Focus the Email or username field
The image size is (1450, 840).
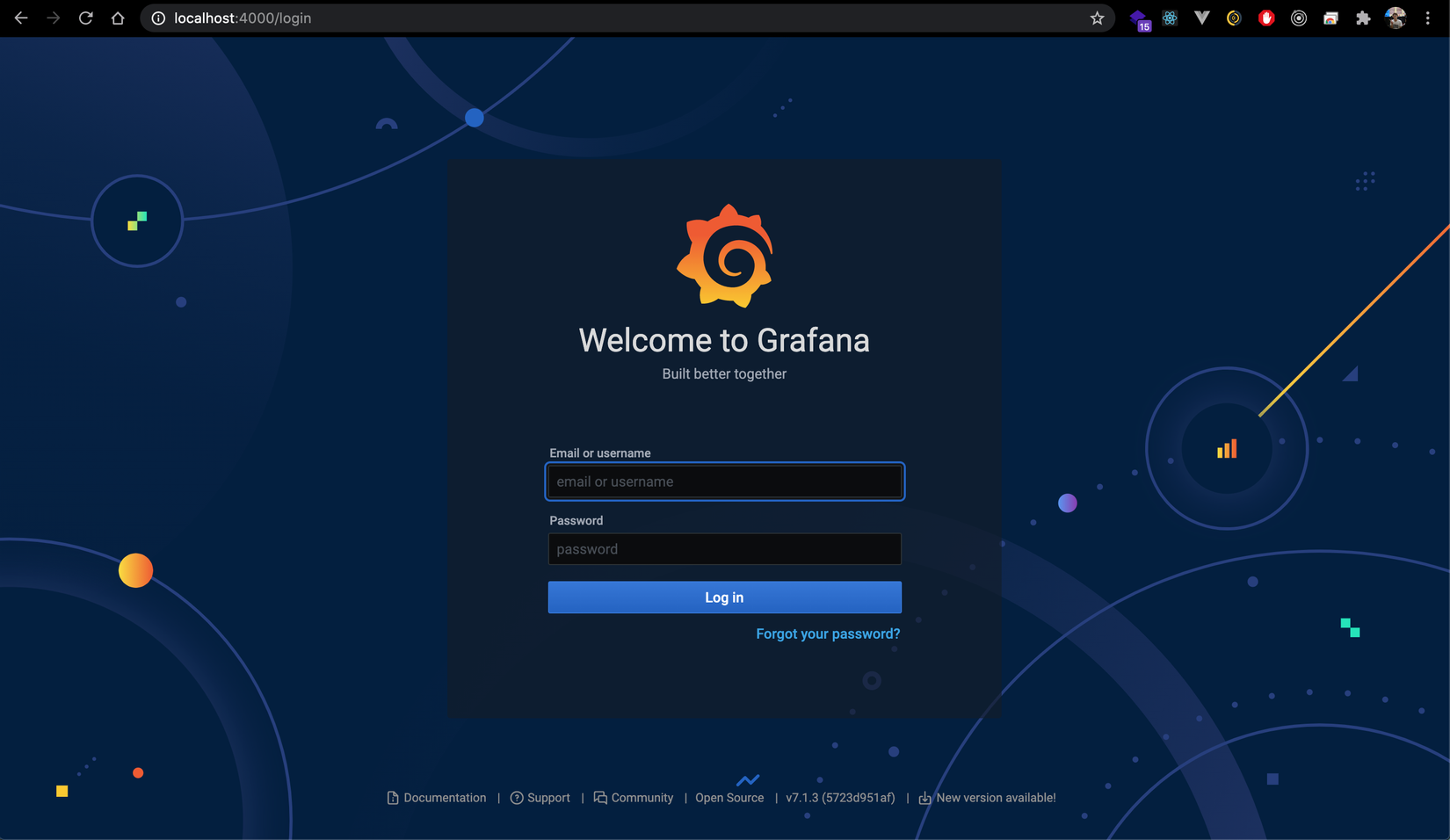pyautogui.click(x=725, y=482)
